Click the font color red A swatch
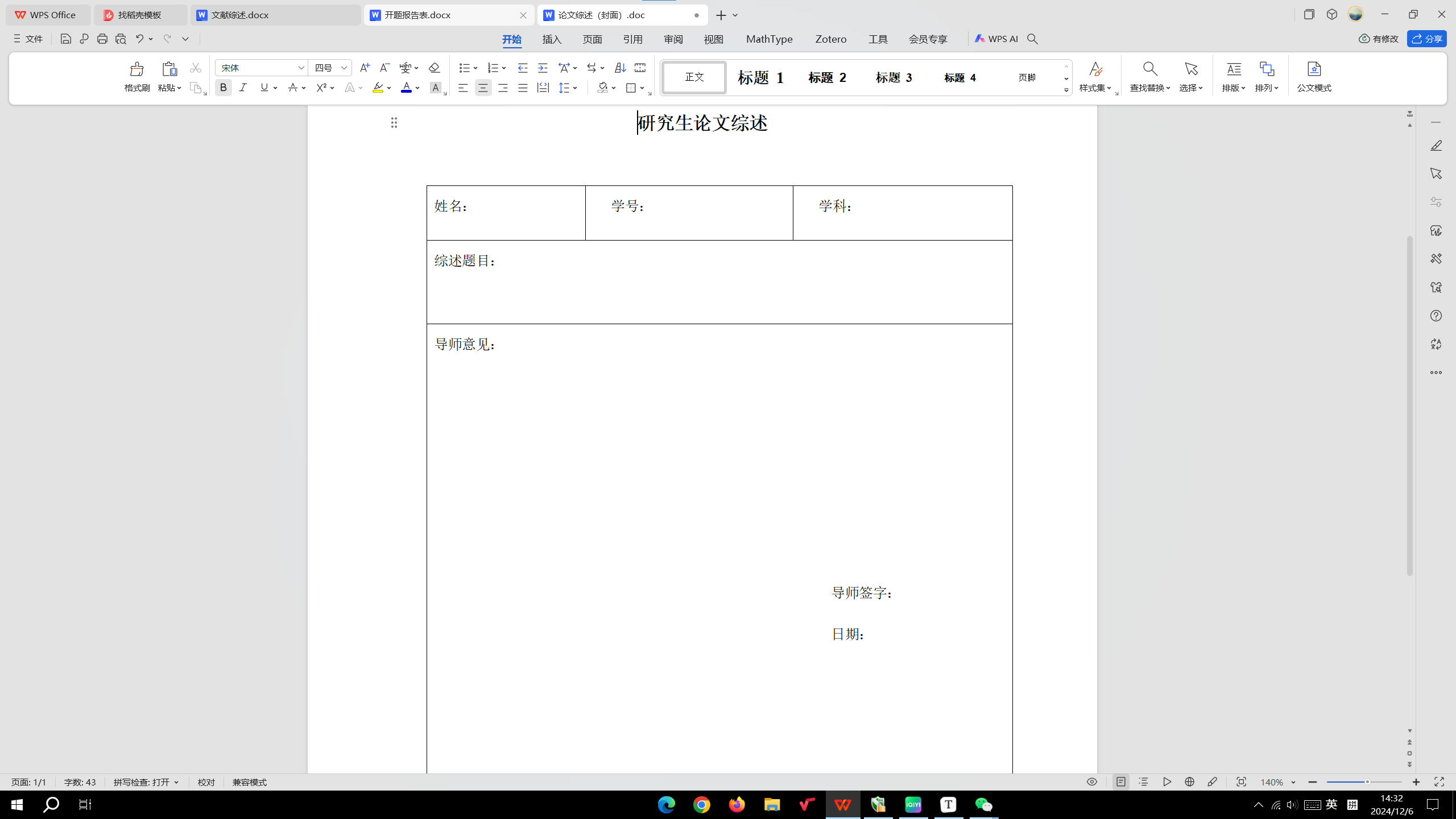This screenshot has height=819, width=1456. [x=406, y=88]
